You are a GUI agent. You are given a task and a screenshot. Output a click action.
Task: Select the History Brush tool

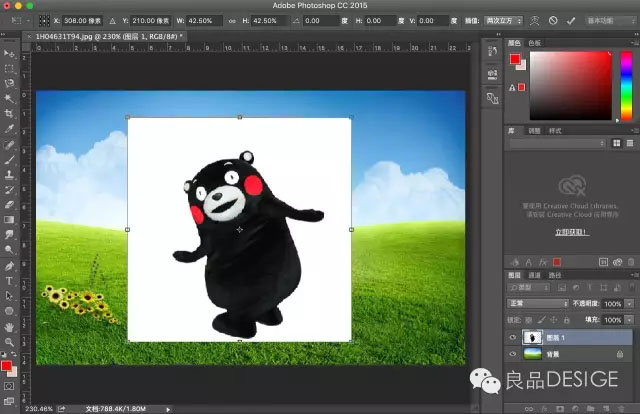(9, 190)
